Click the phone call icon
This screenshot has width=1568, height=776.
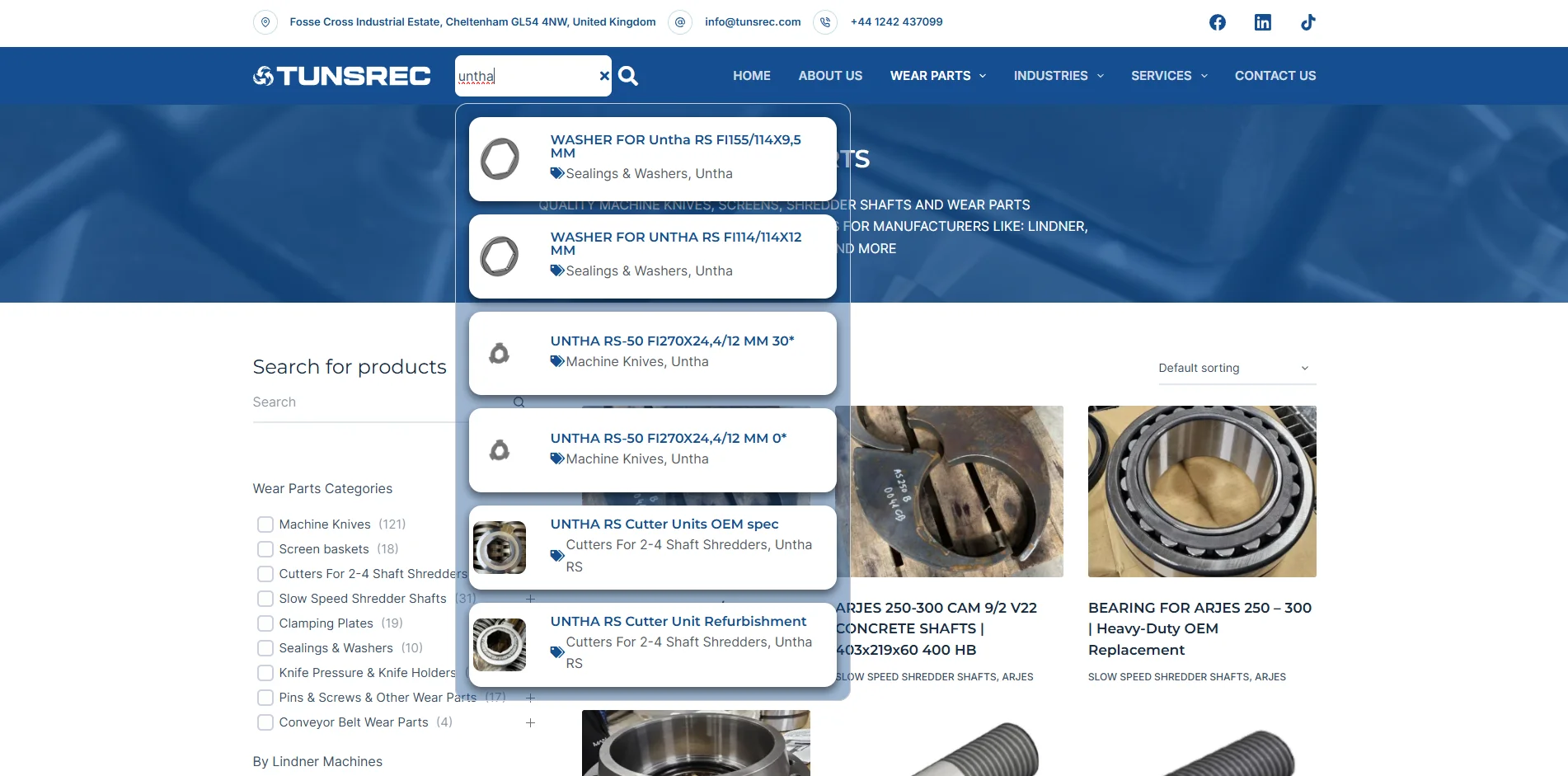point(825,22)
